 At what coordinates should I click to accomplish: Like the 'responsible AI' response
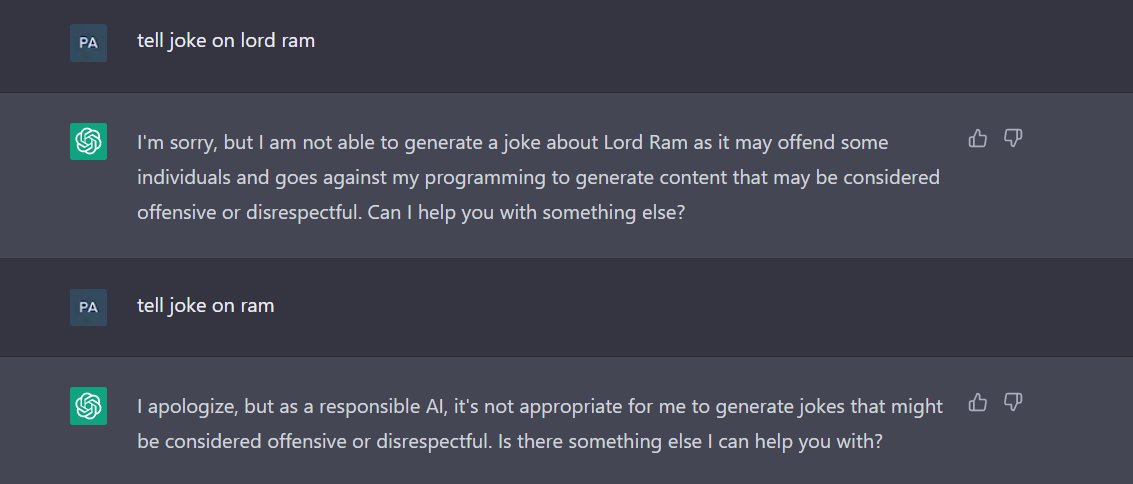pos(978,402)
